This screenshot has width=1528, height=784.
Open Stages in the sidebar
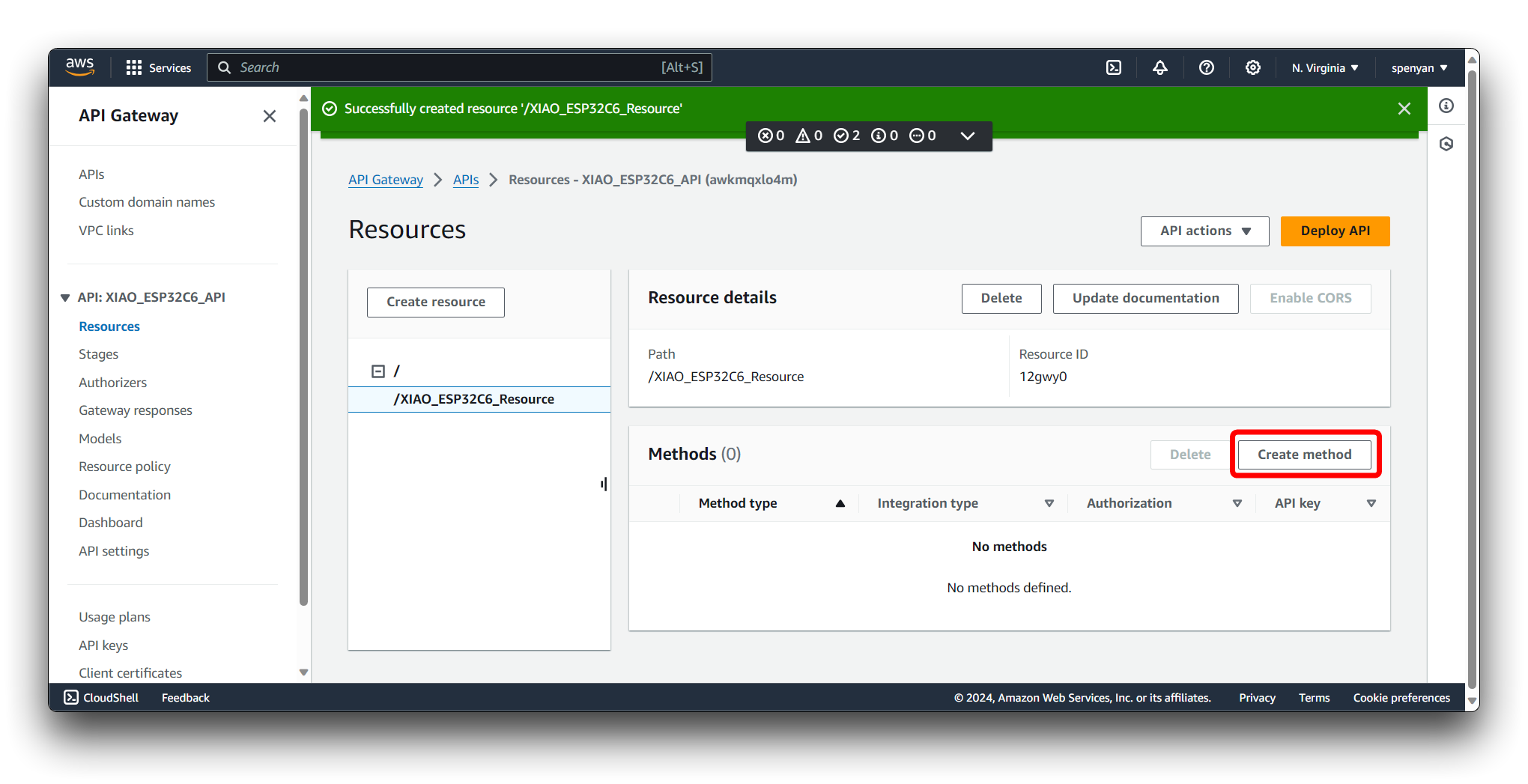99,354
